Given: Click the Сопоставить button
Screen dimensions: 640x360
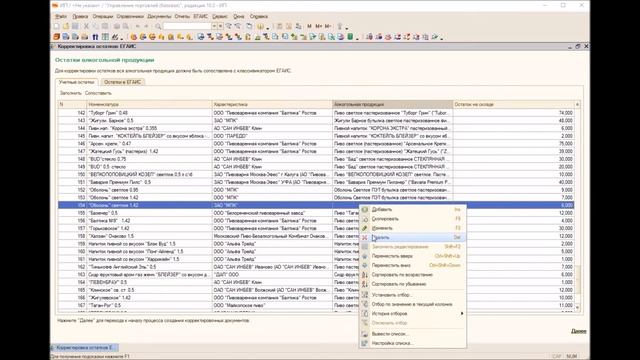Looking at the screenshot, I should click(98, 93).
